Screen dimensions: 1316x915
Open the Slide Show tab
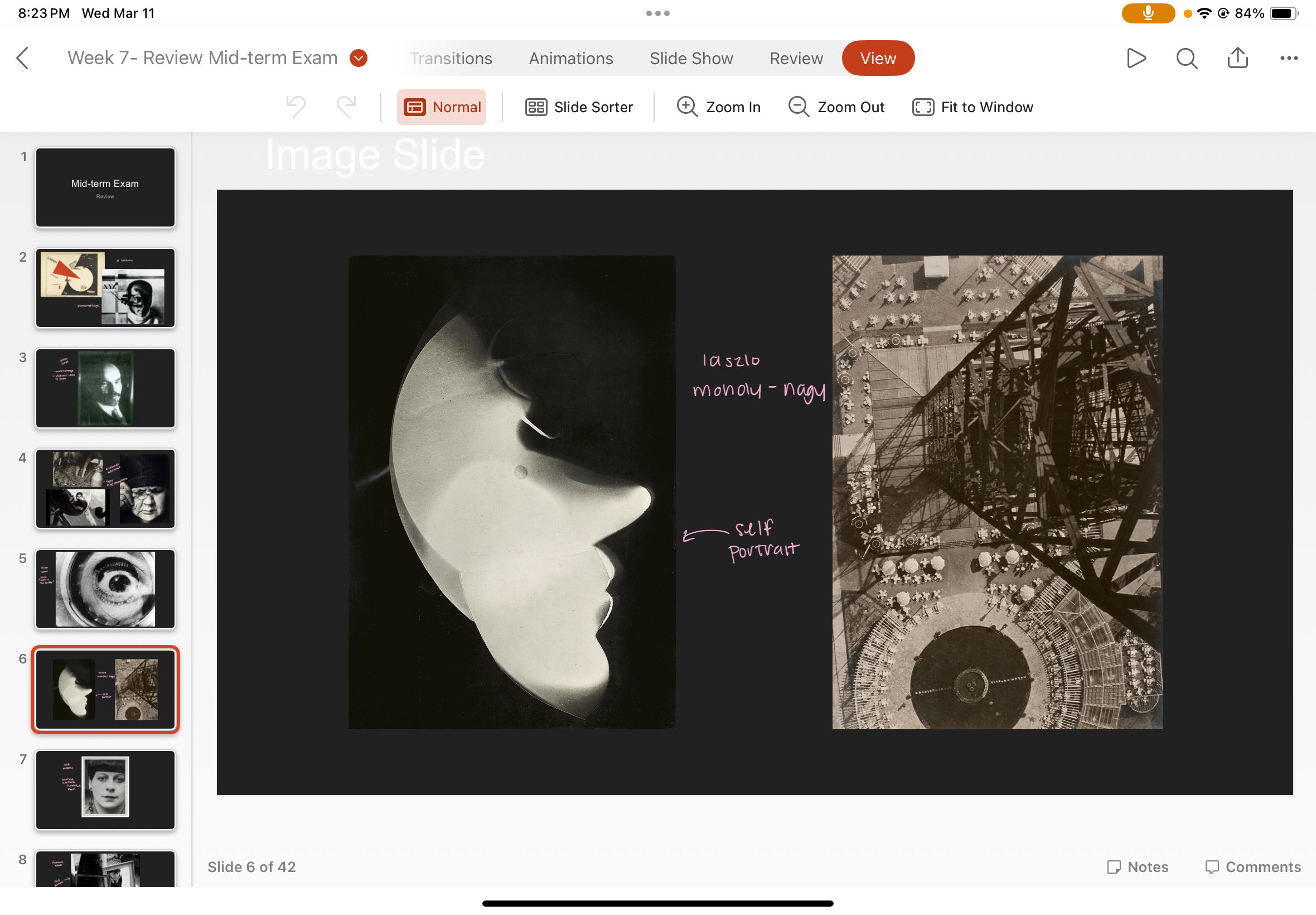click(691, 59)
